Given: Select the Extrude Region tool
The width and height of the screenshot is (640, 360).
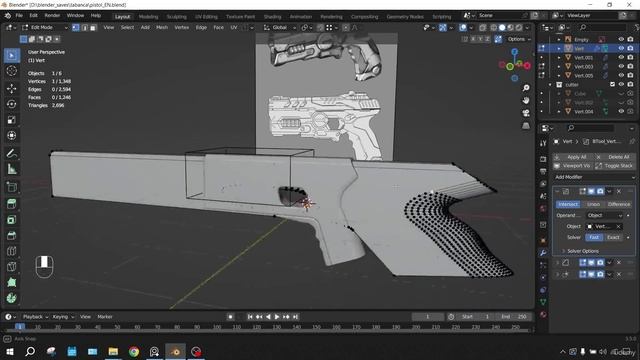Looking at the screenshot, I should (x=12, y=204).
